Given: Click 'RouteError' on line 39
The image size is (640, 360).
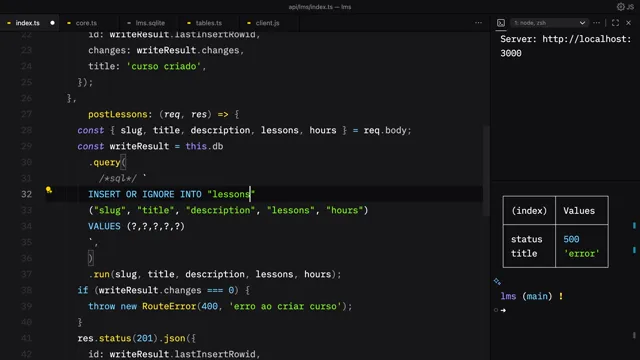Looking at the screenshot, I should click(x=169, y=306).
